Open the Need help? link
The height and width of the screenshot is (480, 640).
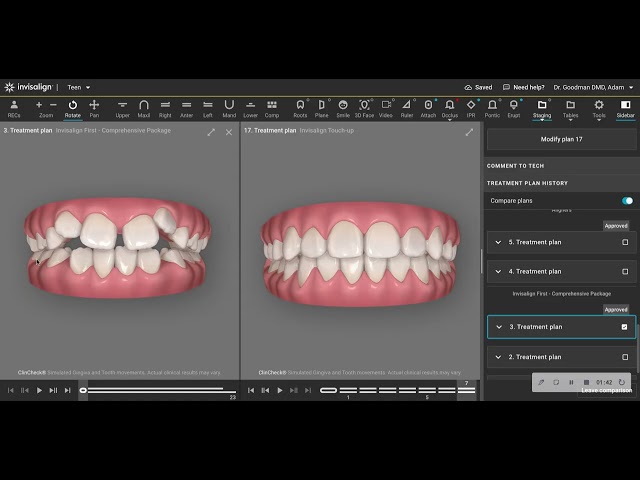coord(524,87)
